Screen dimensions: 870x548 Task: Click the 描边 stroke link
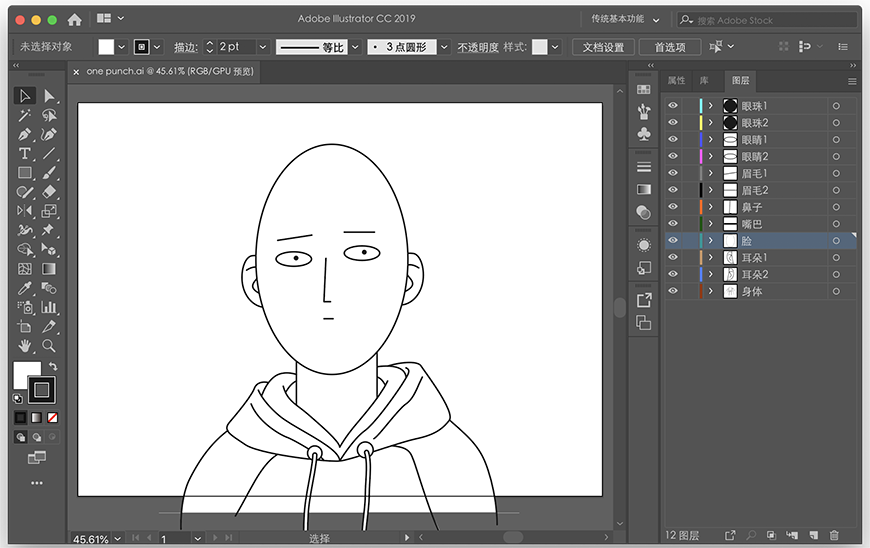coord(186,48)
